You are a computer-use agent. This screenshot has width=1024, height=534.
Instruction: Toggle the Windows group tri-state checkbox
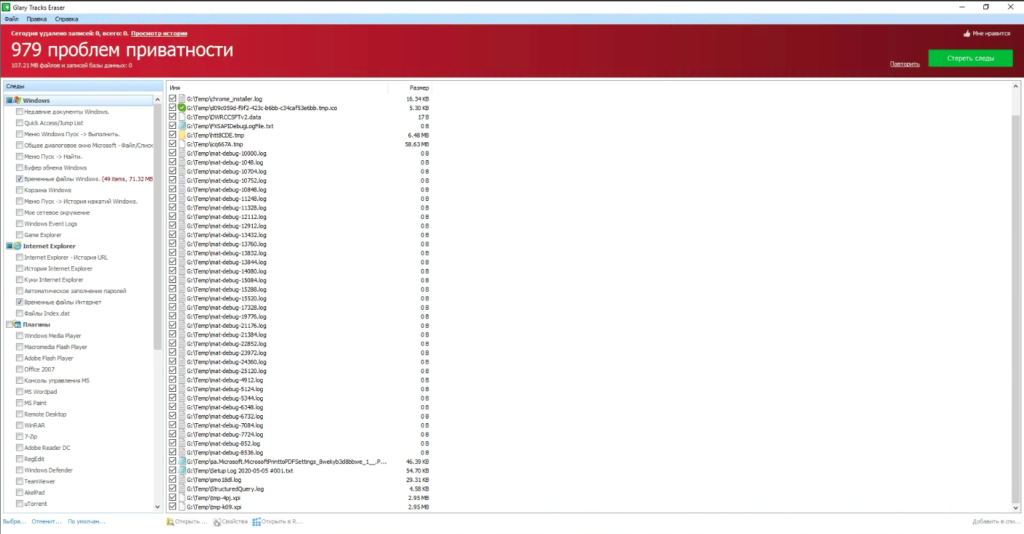(9, 101)
